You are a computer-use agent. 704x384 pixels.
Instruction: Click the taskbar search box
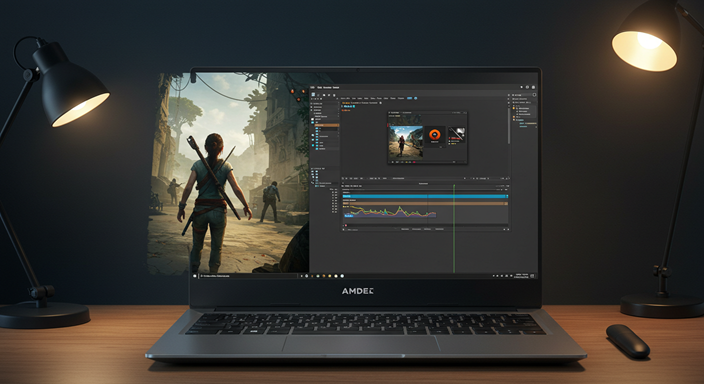click(x=248, y=276)
